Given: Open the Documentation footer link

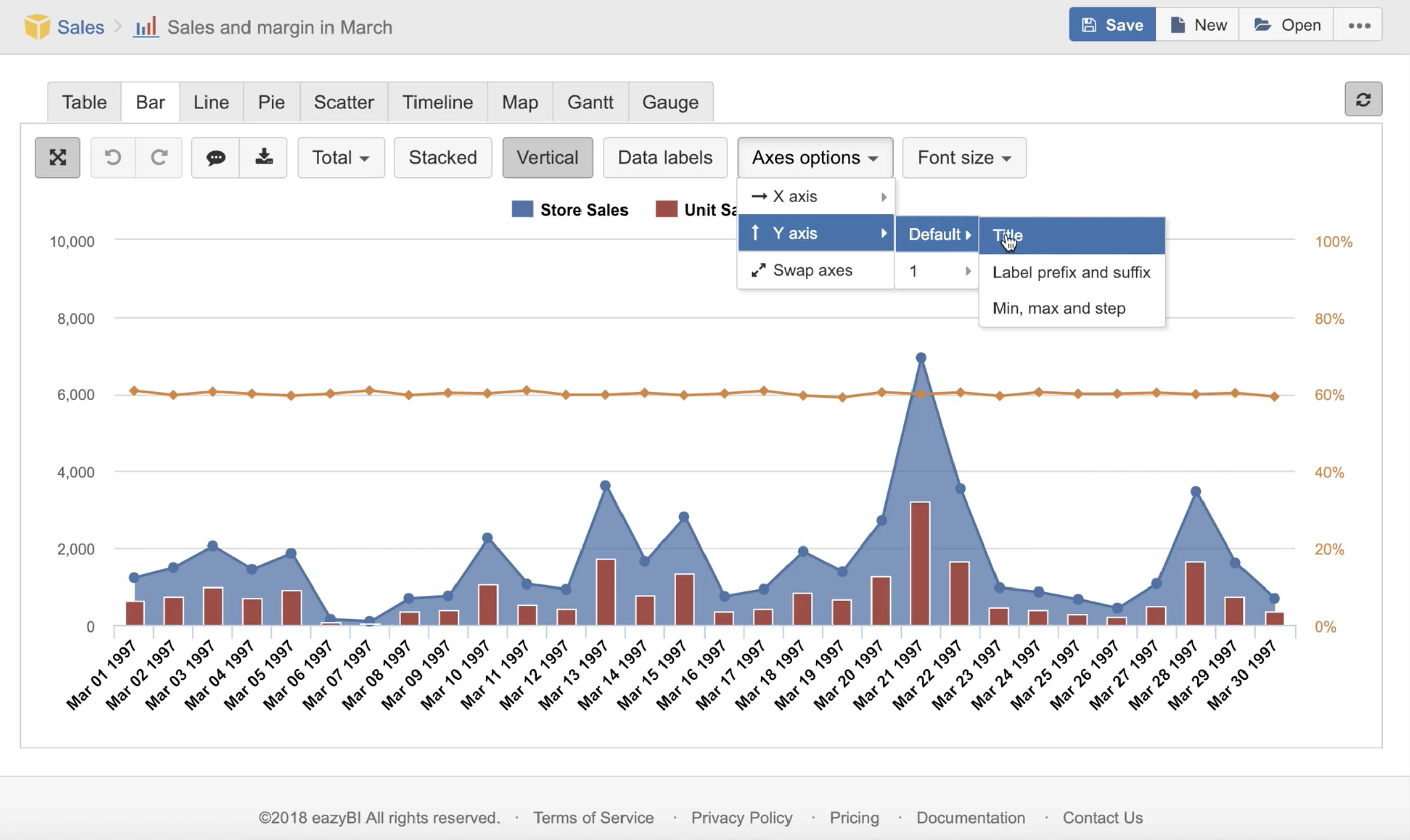Looking at the screenshot, I should pyautogui.click(x=970, y=817).
